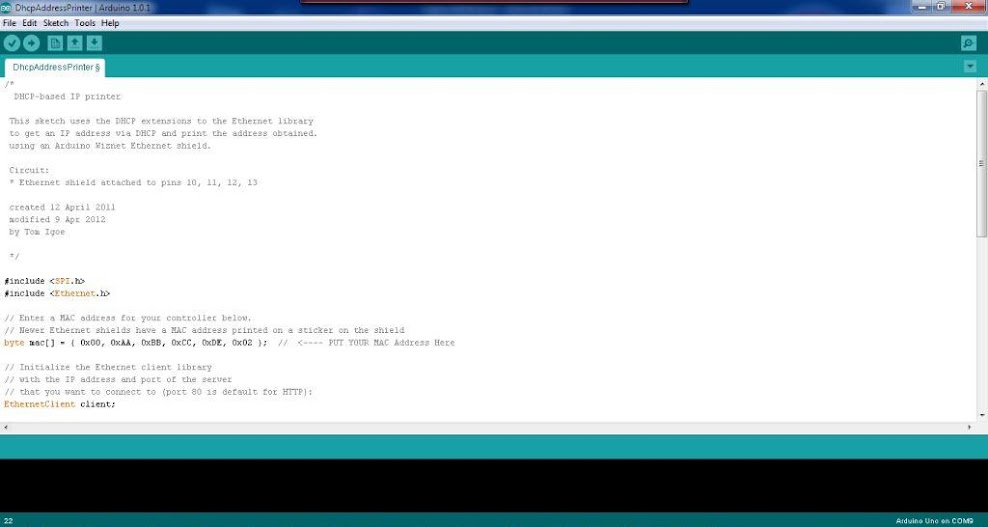988x527 pixels.
Task: Click the Arduino logo in the title bar
Action: click(6, 8)
